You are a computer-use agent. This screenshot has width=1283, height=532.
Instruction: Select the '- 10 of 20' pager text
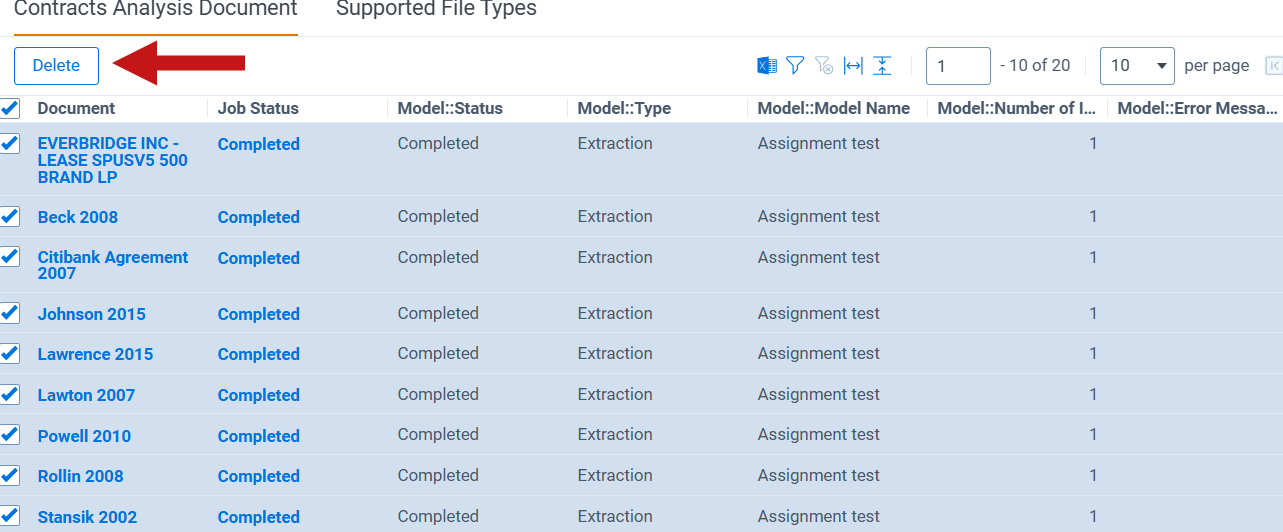click(x=1035, y=65)
